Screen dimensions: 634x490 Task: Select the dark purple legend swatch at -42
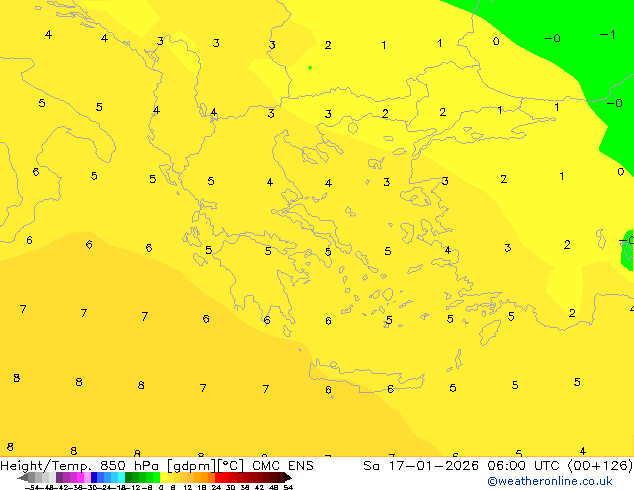[59, 477]
